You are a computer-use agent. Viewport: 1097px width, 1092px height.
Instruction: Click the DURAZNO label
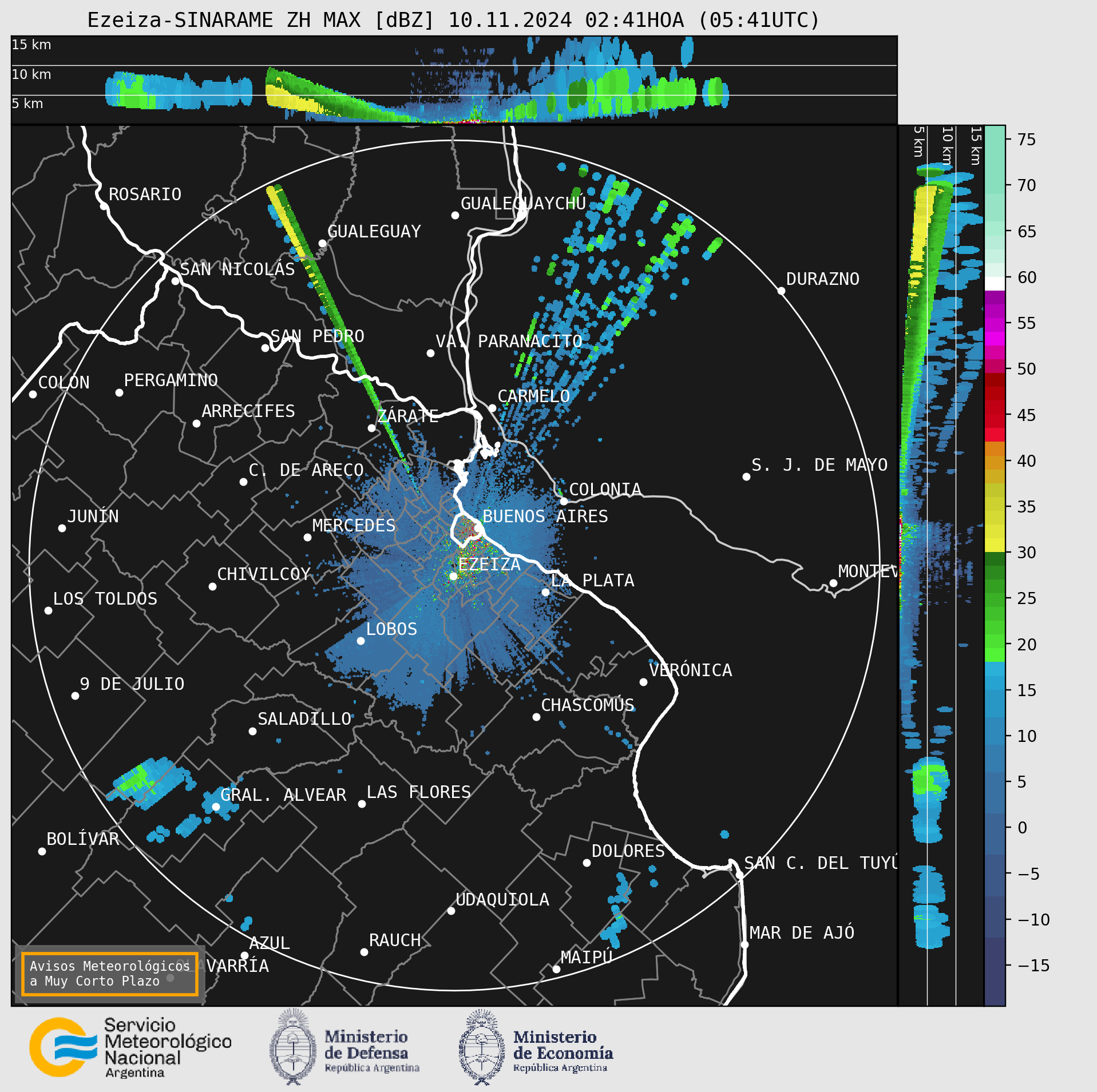point(822,279)
